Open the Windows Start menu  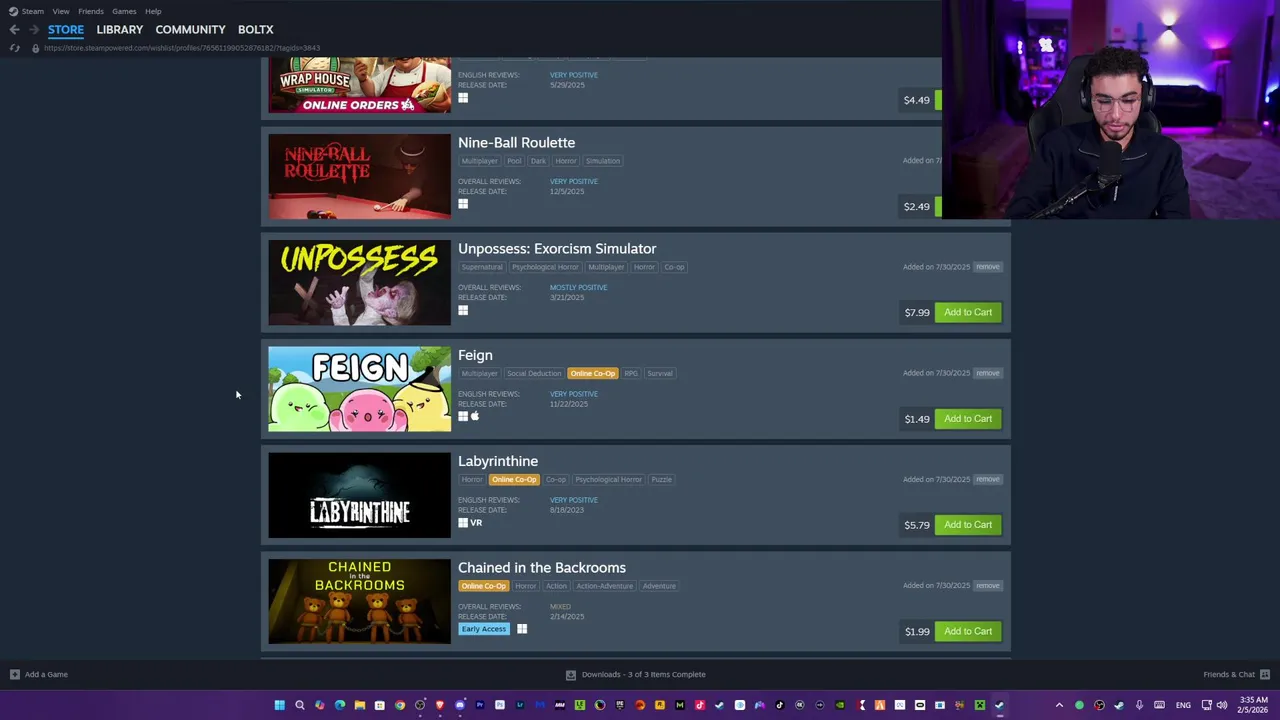(x=279, y=705)
